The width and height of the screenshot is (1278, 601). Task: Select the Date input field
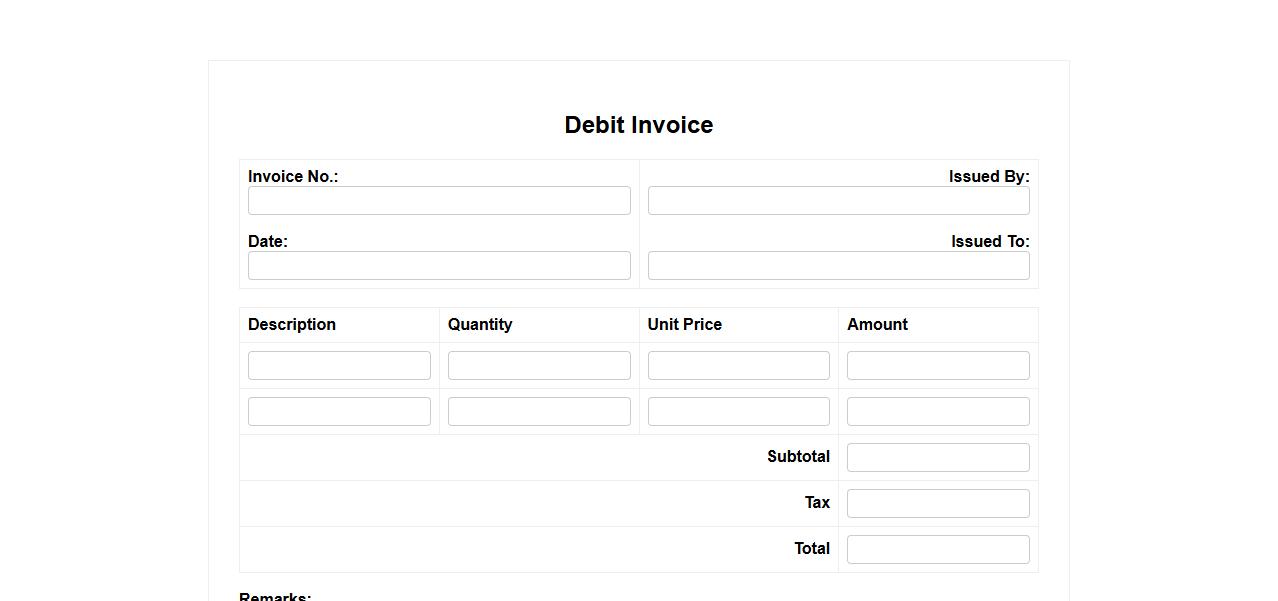click(439, 265)
